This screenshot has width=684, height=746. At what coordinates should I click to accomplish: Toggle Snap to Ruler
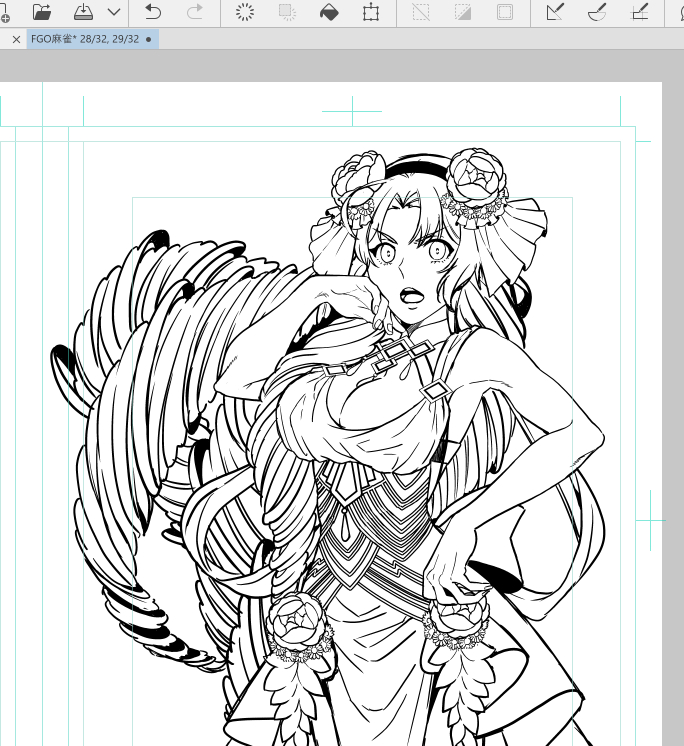(555, 12)
